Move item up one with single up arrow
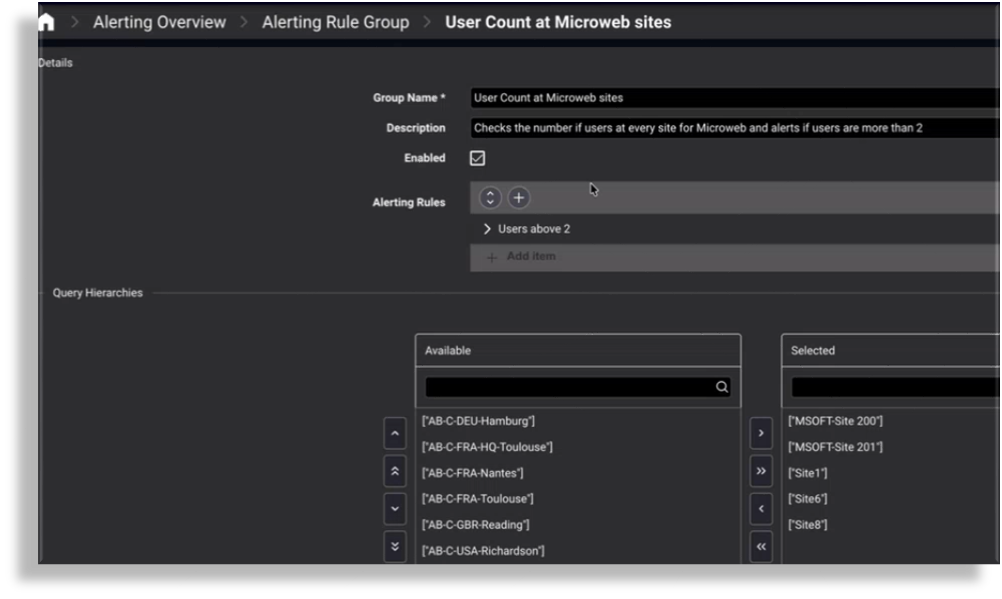This screenshot has width=1002, height=599. coord(395,433)
